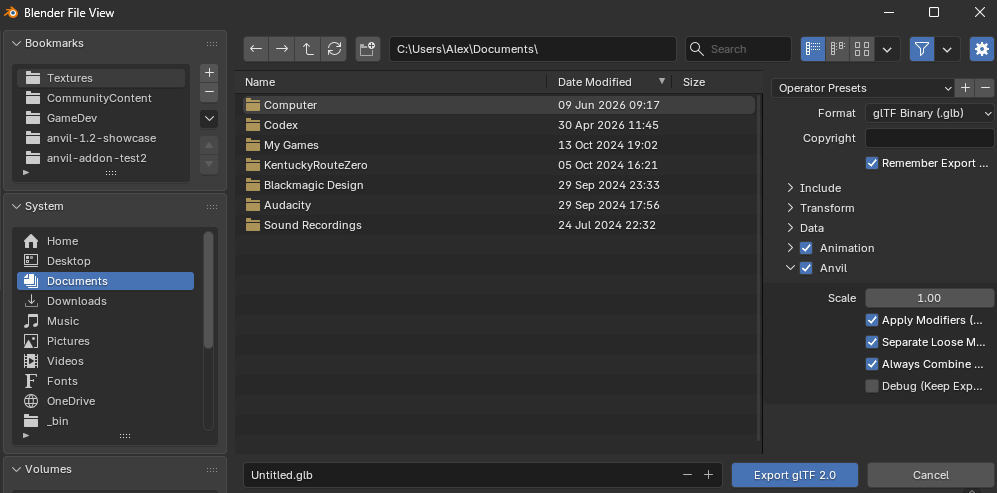Sort by Name column header
Image resolution: width=997 pixels, height=493 pixels.
tap(390, 82)
